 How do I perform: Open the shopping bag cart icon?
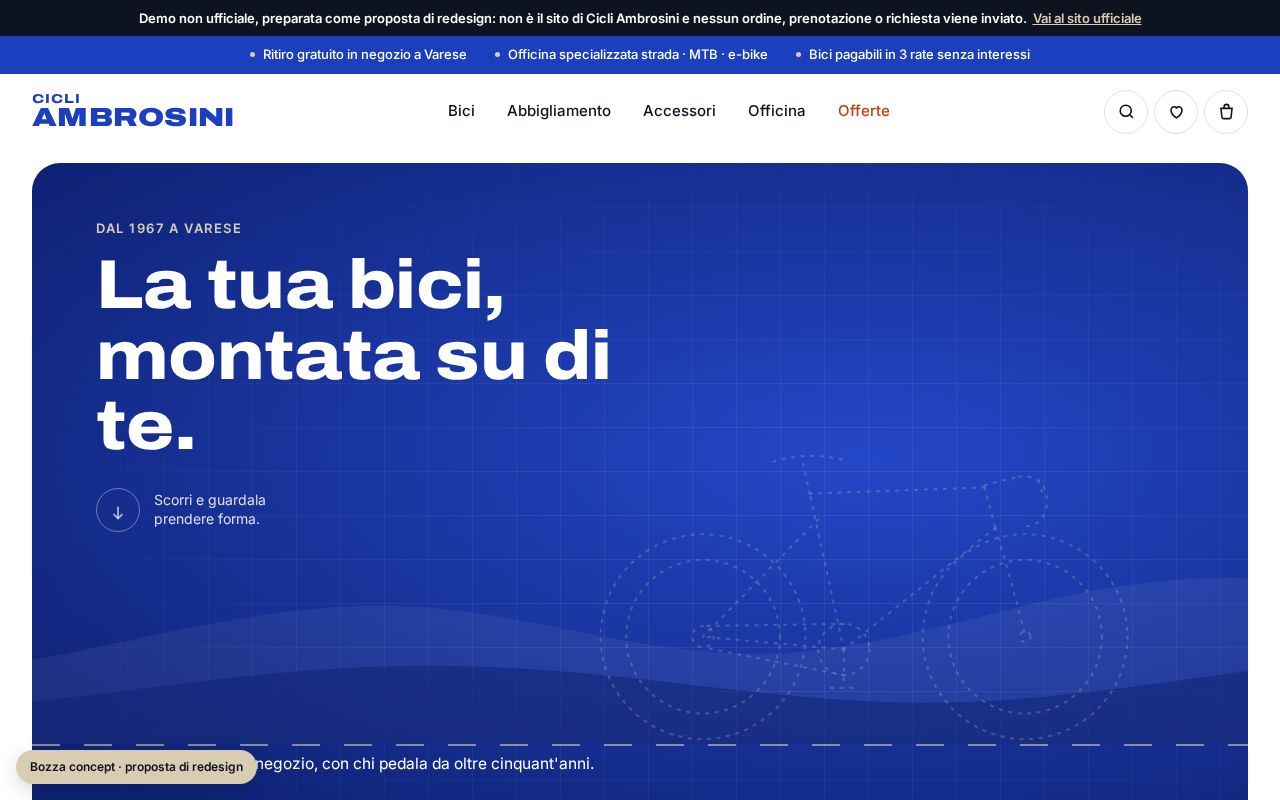(x=1226, y=112)
